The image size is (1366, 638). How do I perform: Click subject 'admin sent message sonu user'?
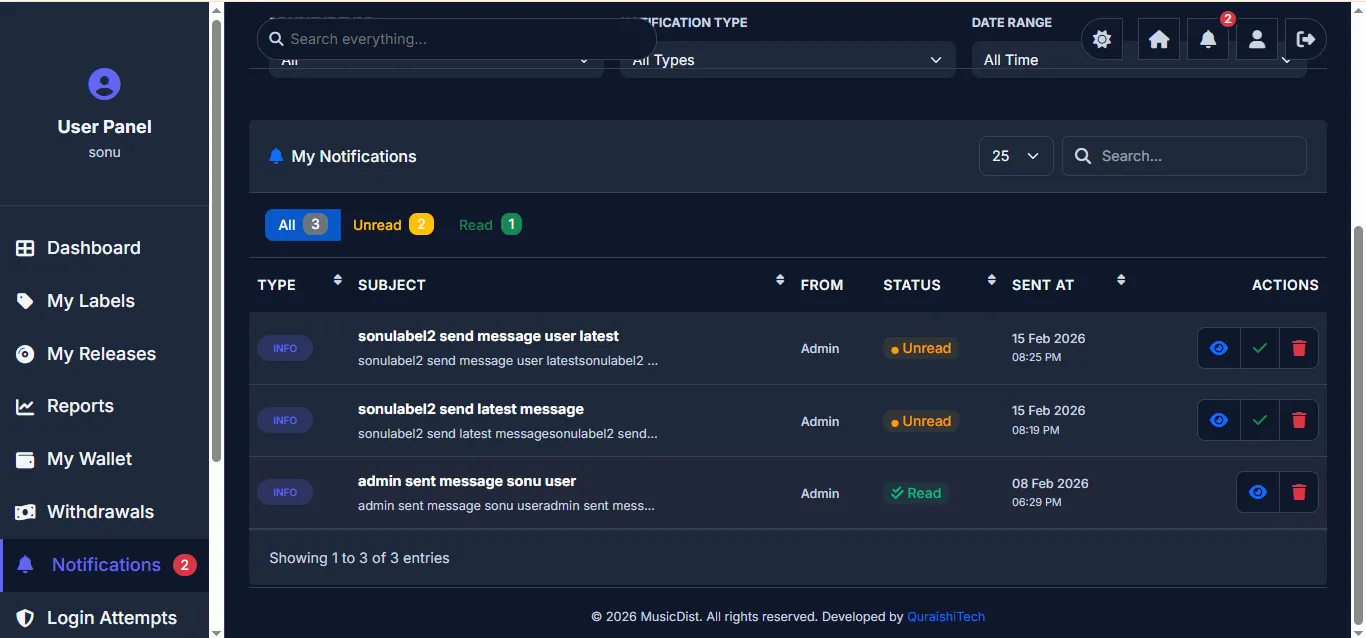tap(467, 481)
